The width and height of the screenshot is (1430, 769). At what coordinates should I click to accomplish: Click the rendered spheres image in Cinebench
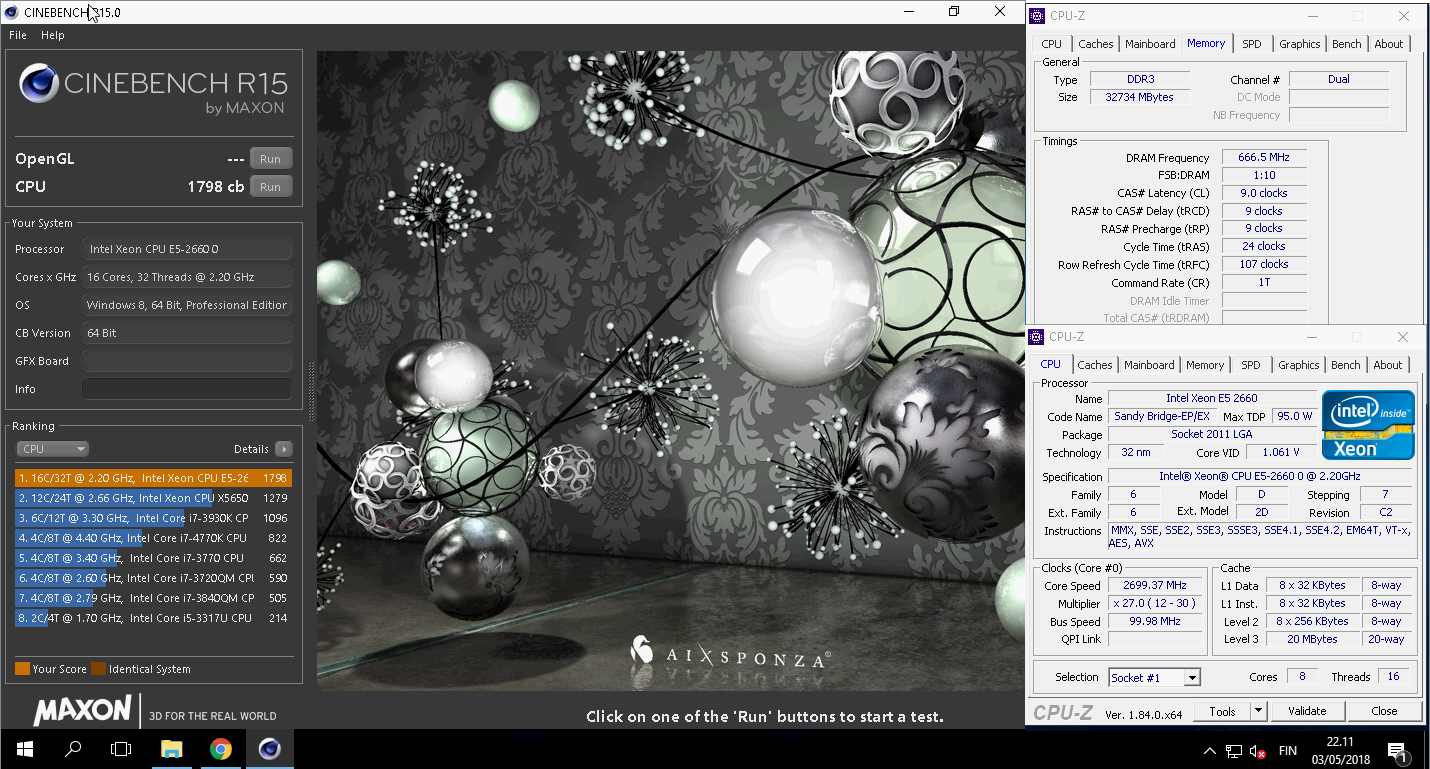point(671,371)
